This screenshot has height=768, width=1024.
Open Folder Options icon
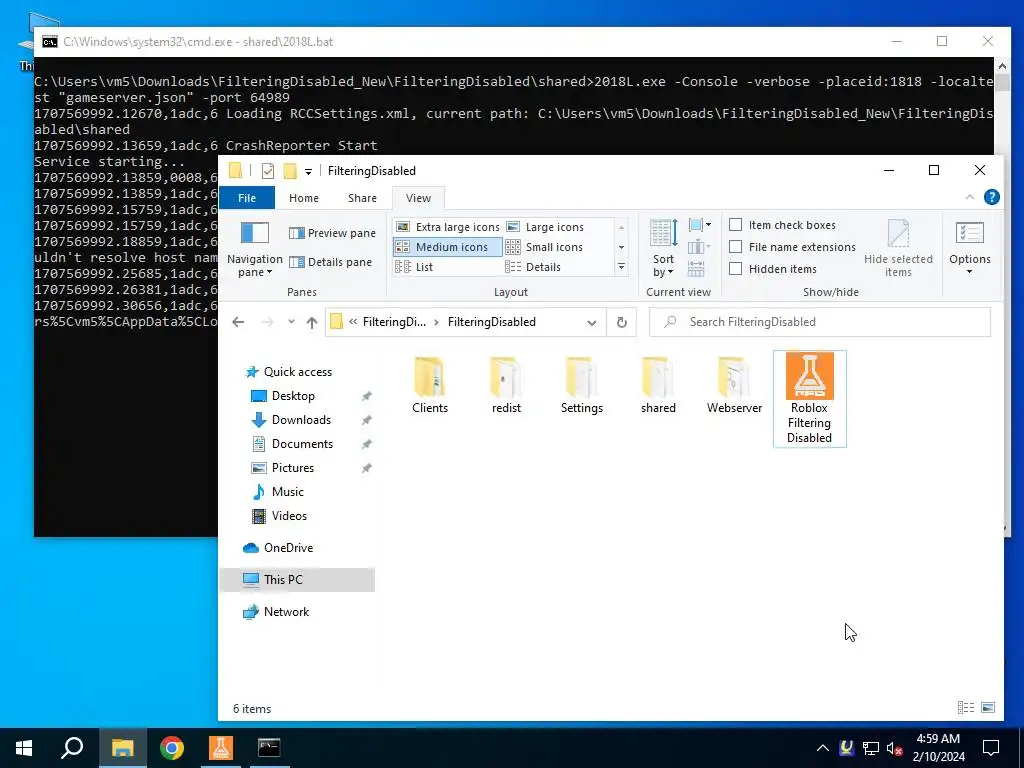click(970, 234)
